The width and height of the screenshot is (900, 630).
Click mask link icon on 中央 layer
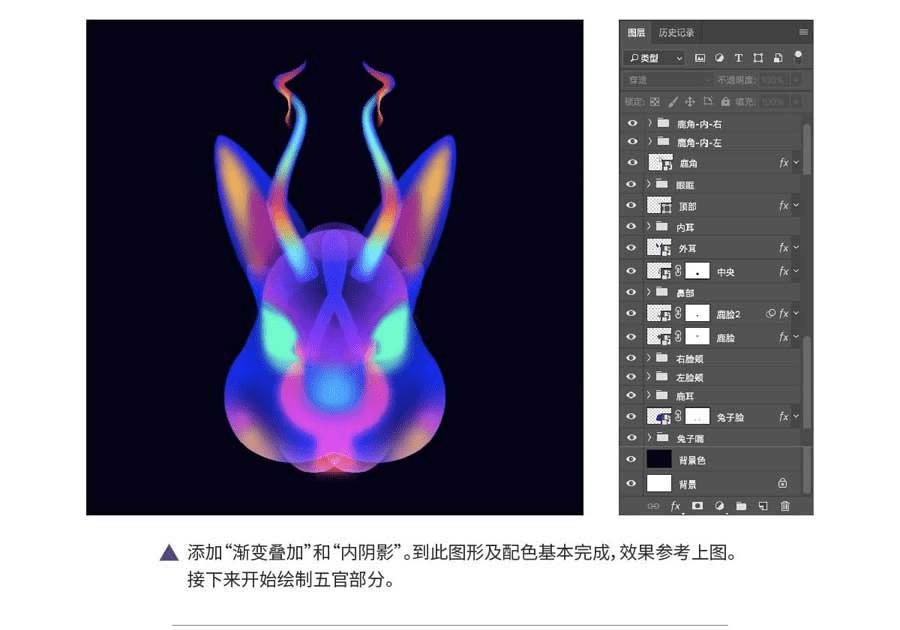click(x=678, y=271)
